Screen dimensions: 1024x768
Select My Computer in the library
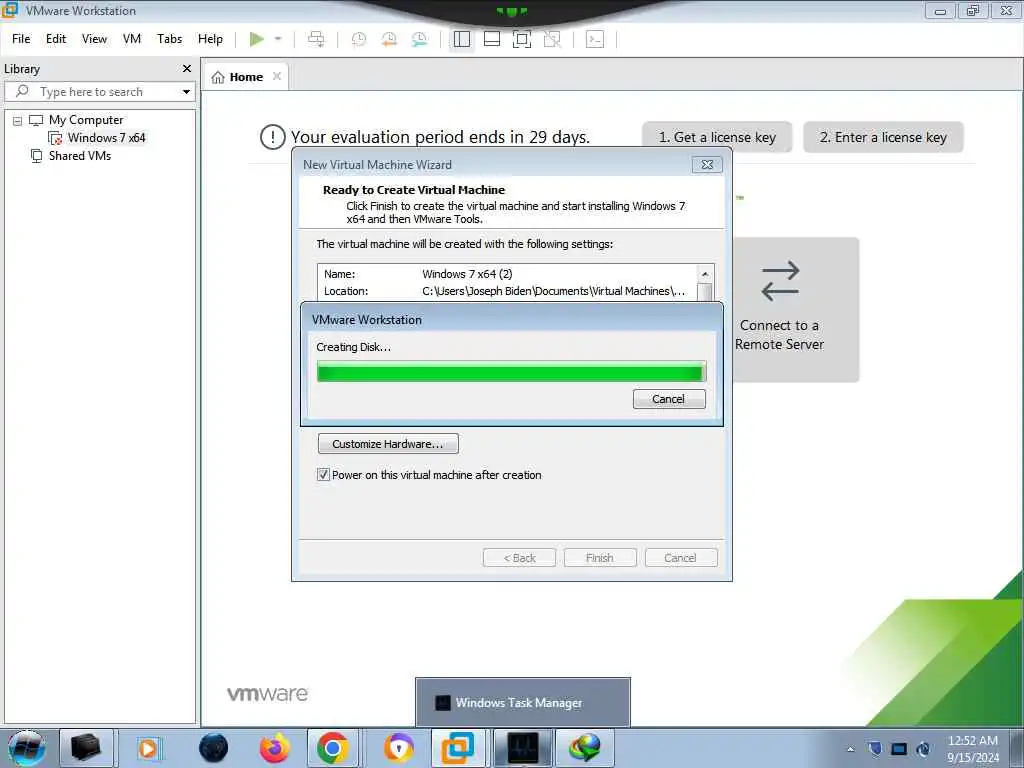pos(86,120)
